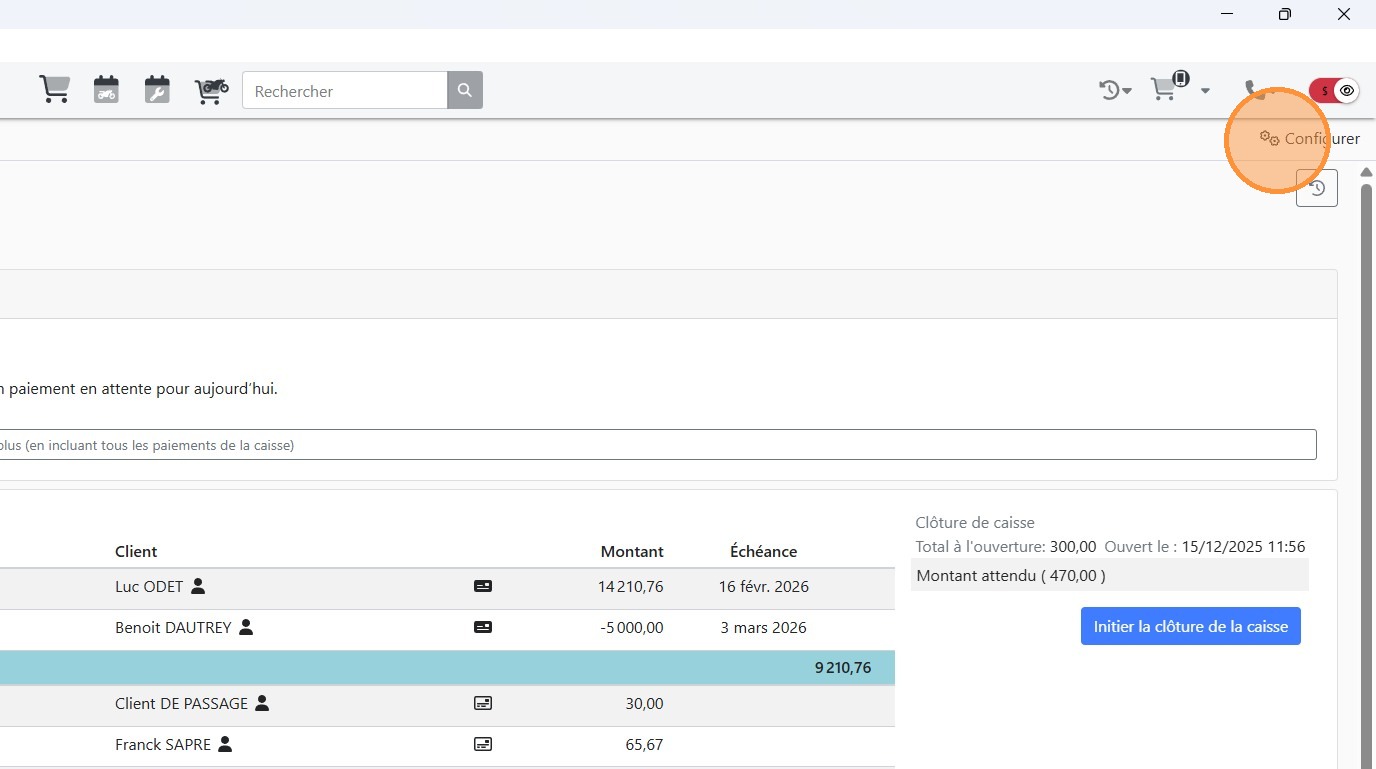This screenshot has width=1376, height=769.
Task: Click the person icon beside Franck SAPRE
Action: tap(225, 744)
